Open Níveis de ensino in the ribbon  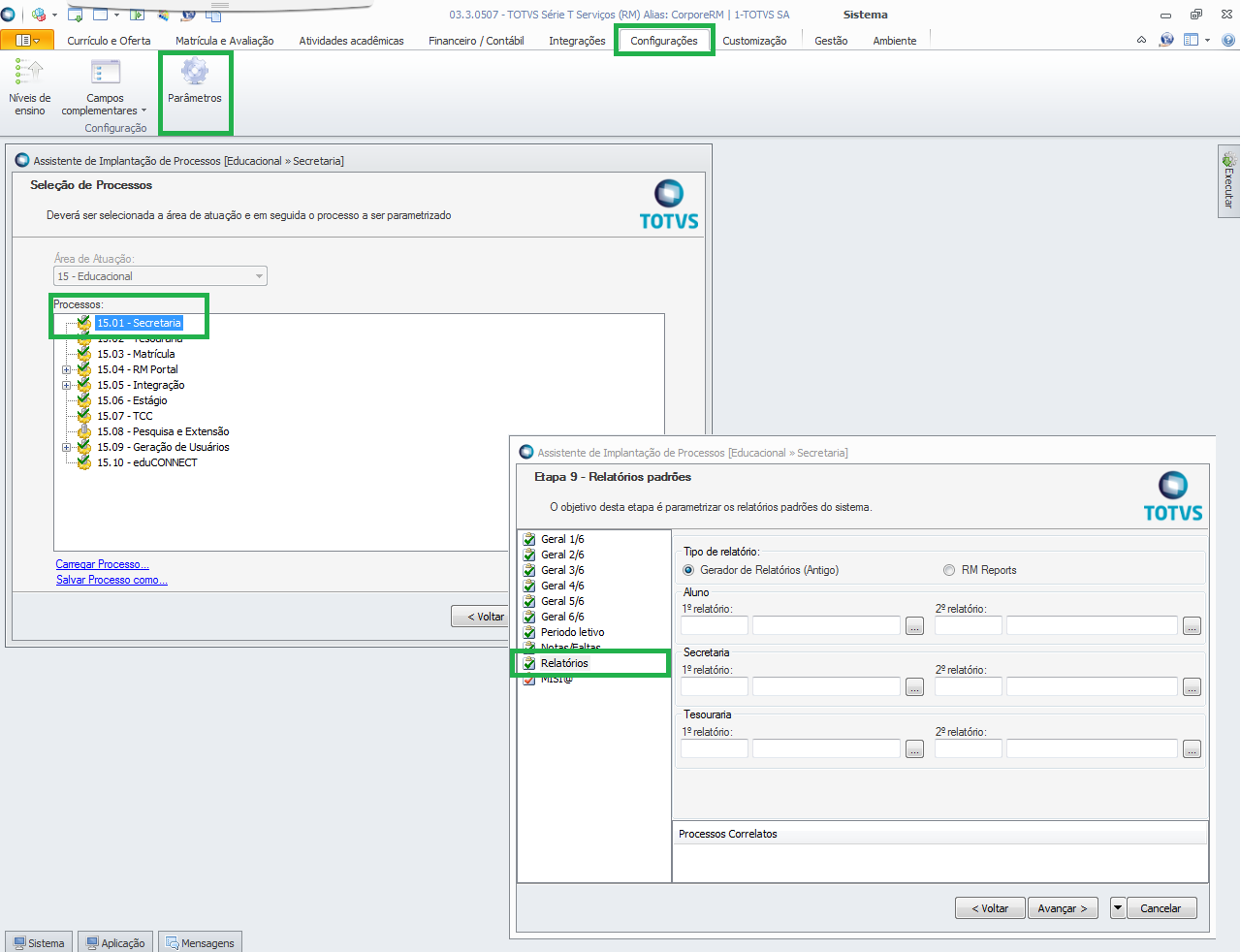pyautogui.click(x=30, y=87)
